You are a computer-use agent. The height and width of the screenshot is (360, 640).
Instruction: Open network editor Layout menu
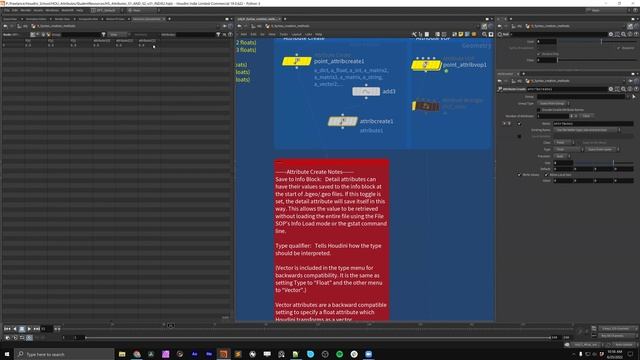pyautogui.click(x=296, y=34)
